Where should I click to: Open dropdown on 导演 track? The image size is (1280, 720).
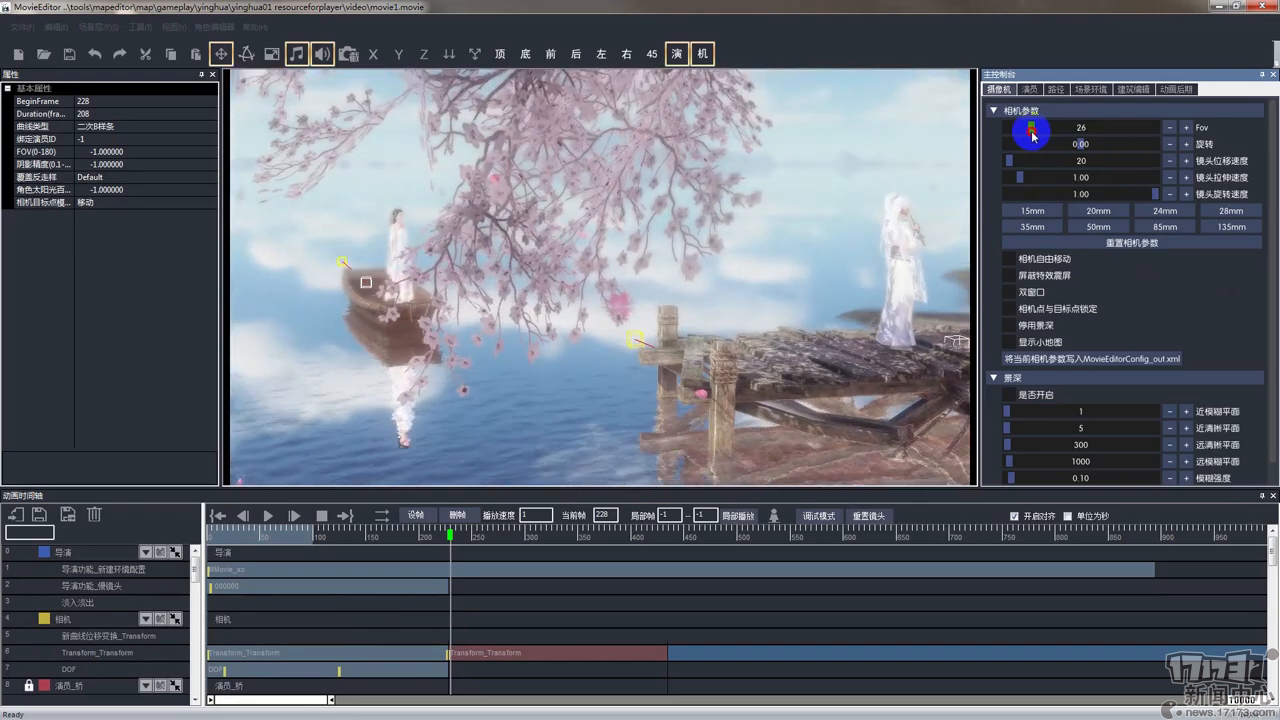146,552
